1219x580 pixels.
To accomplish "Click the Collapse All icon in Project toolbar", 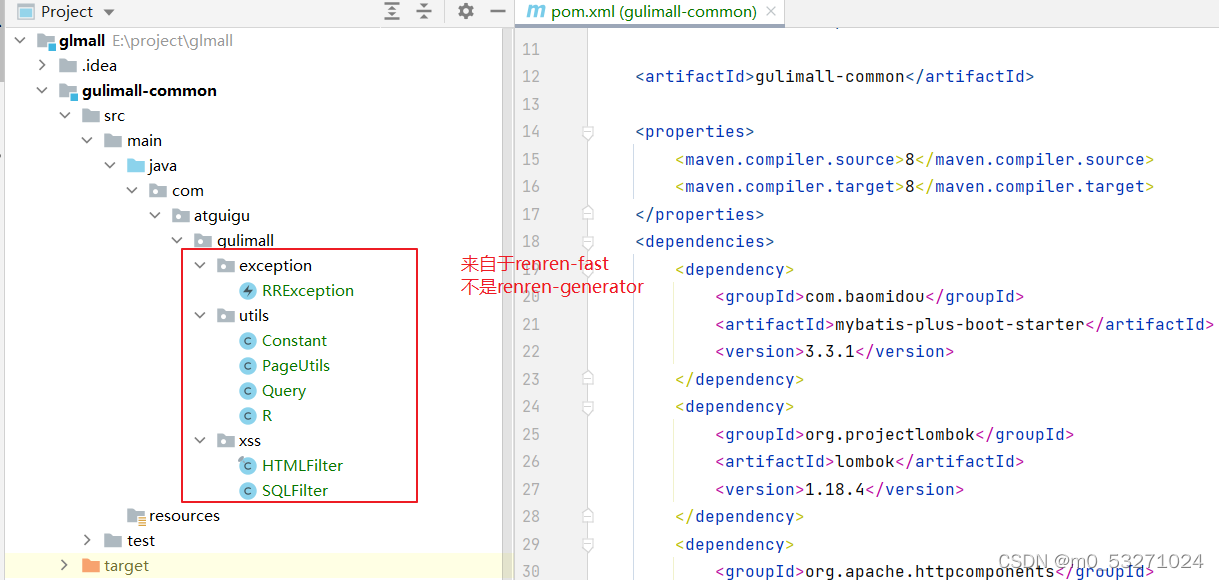I will [424, 12].
